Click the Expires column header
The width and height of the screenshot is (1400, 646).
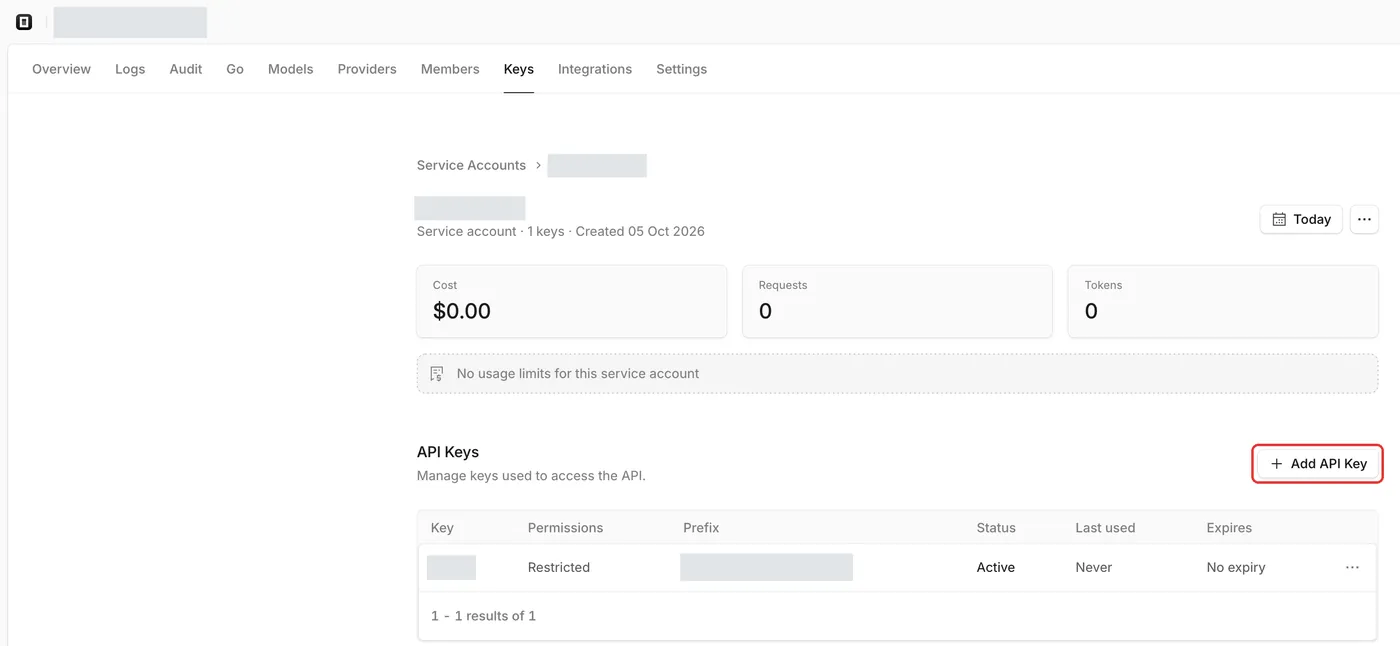click(1229, 527)
